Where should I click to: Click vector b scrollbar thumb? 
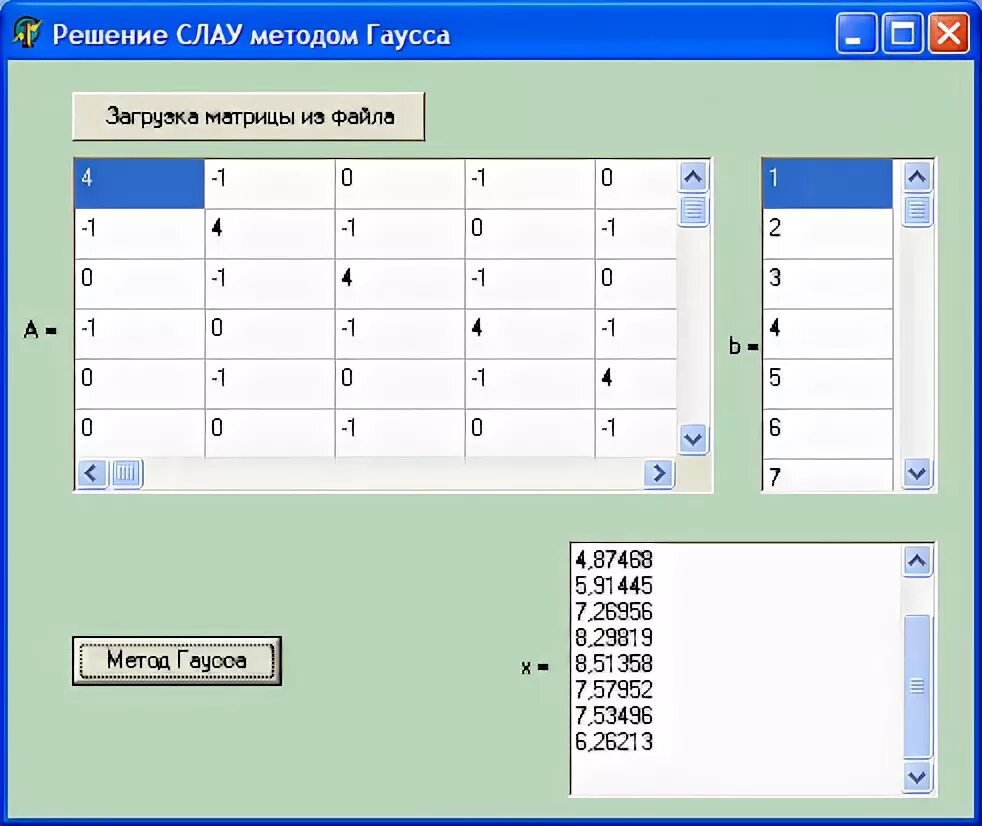point(917,210)
